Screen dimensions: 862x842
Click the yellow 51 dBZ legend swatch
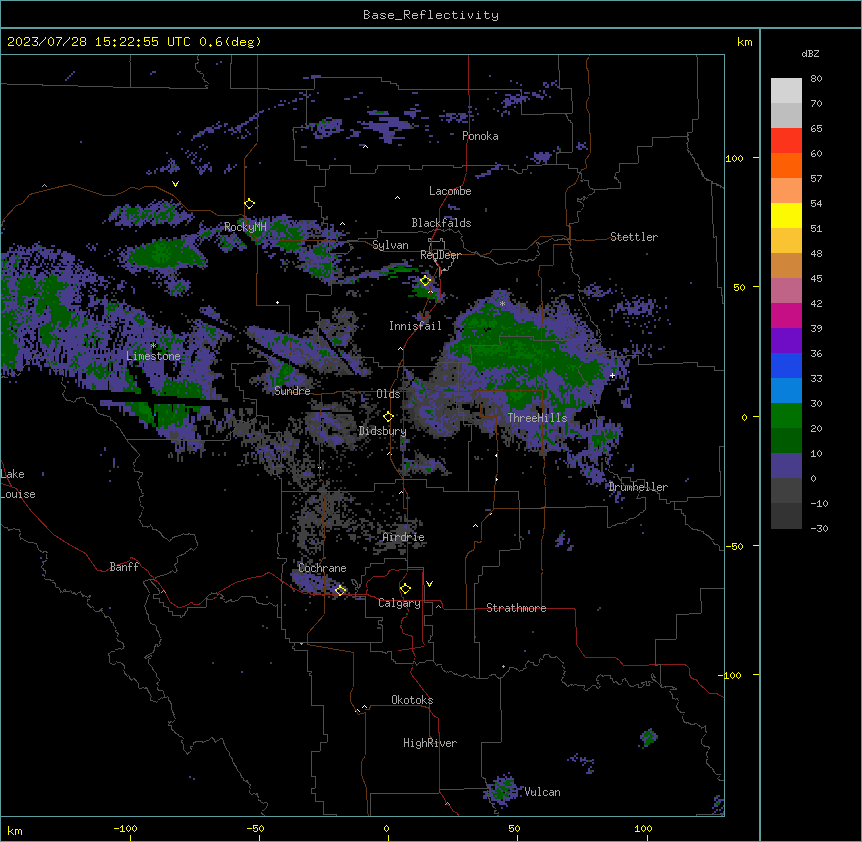786,215
